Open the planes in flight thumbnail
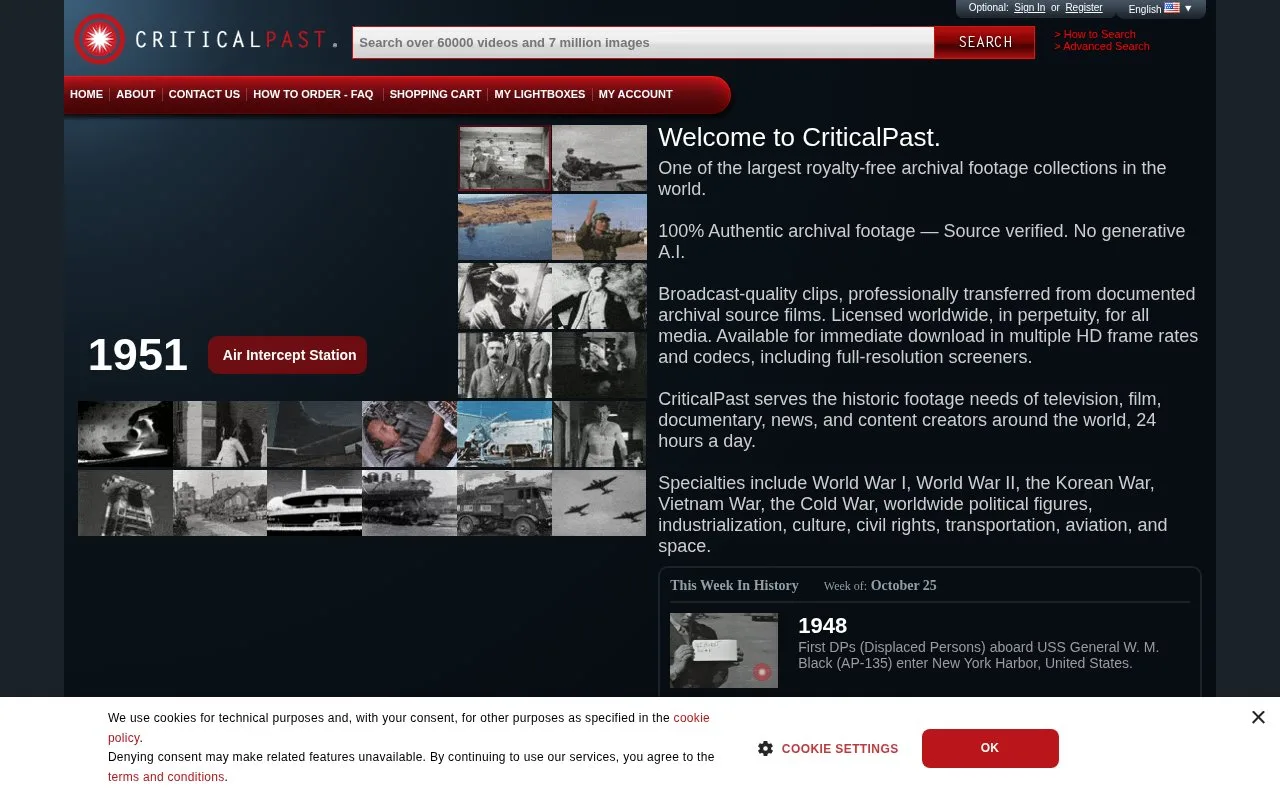Viewport: 1280px width, 800px height. pos(599,503)
